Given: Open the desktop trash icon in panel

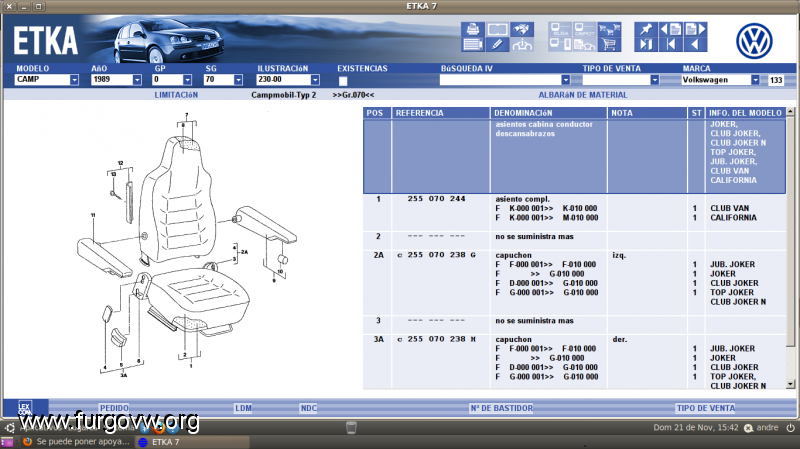Looking at the screenshot, I should [351, 428].
